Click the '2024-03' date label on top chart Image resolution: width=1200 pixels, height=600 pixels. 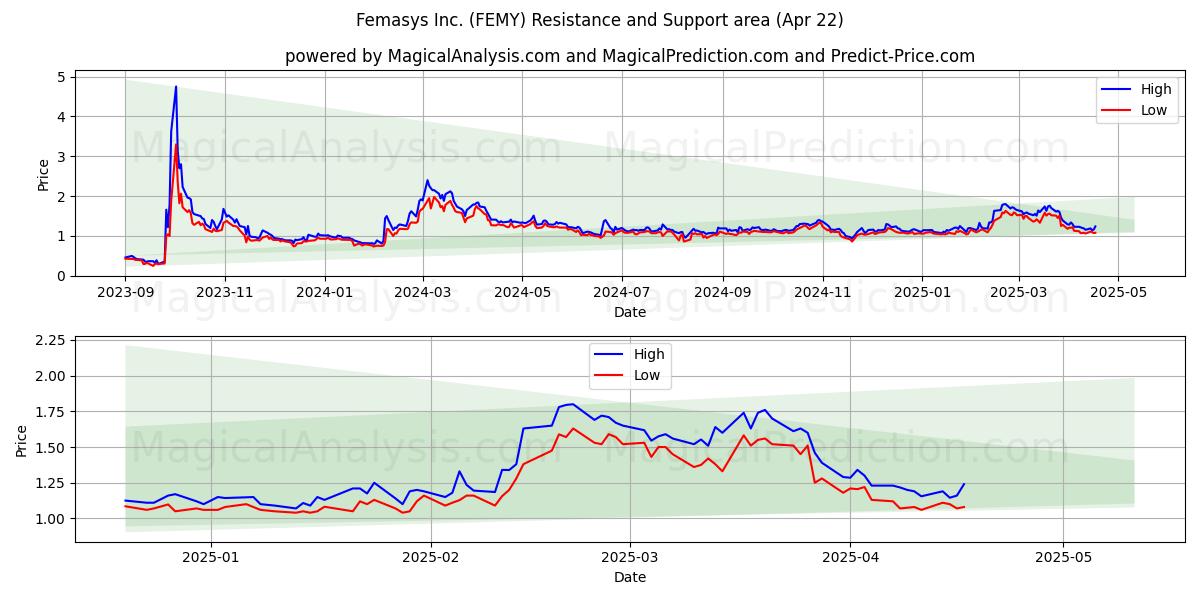(423, 293)
